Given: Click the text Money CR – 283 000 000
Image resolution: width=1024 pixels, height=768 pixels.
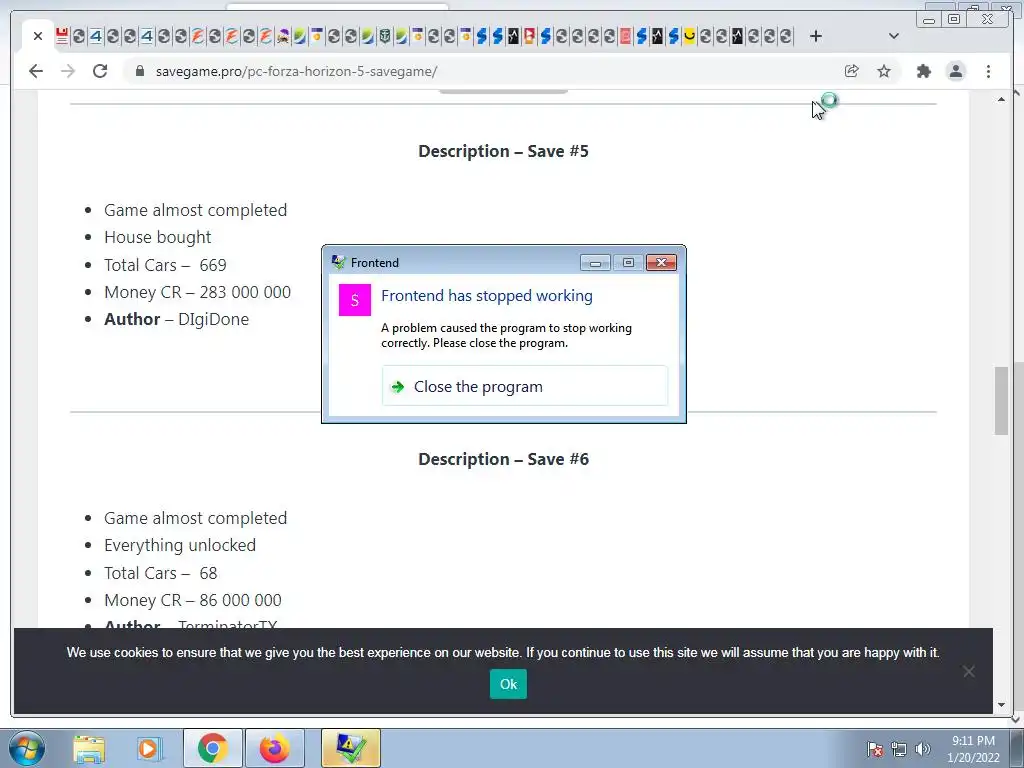Looking at the screenshot, I should pos(197,292).
